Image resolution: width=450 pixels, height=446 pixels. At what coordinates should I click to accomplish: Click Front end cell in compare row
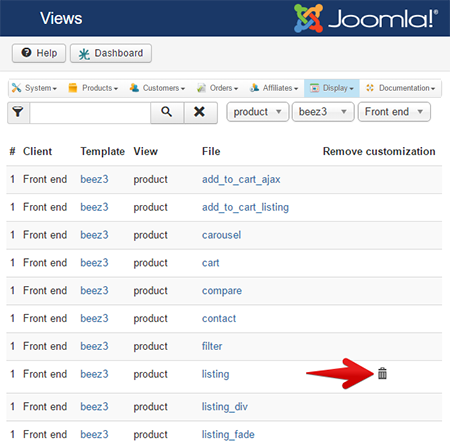click(45, 291)
